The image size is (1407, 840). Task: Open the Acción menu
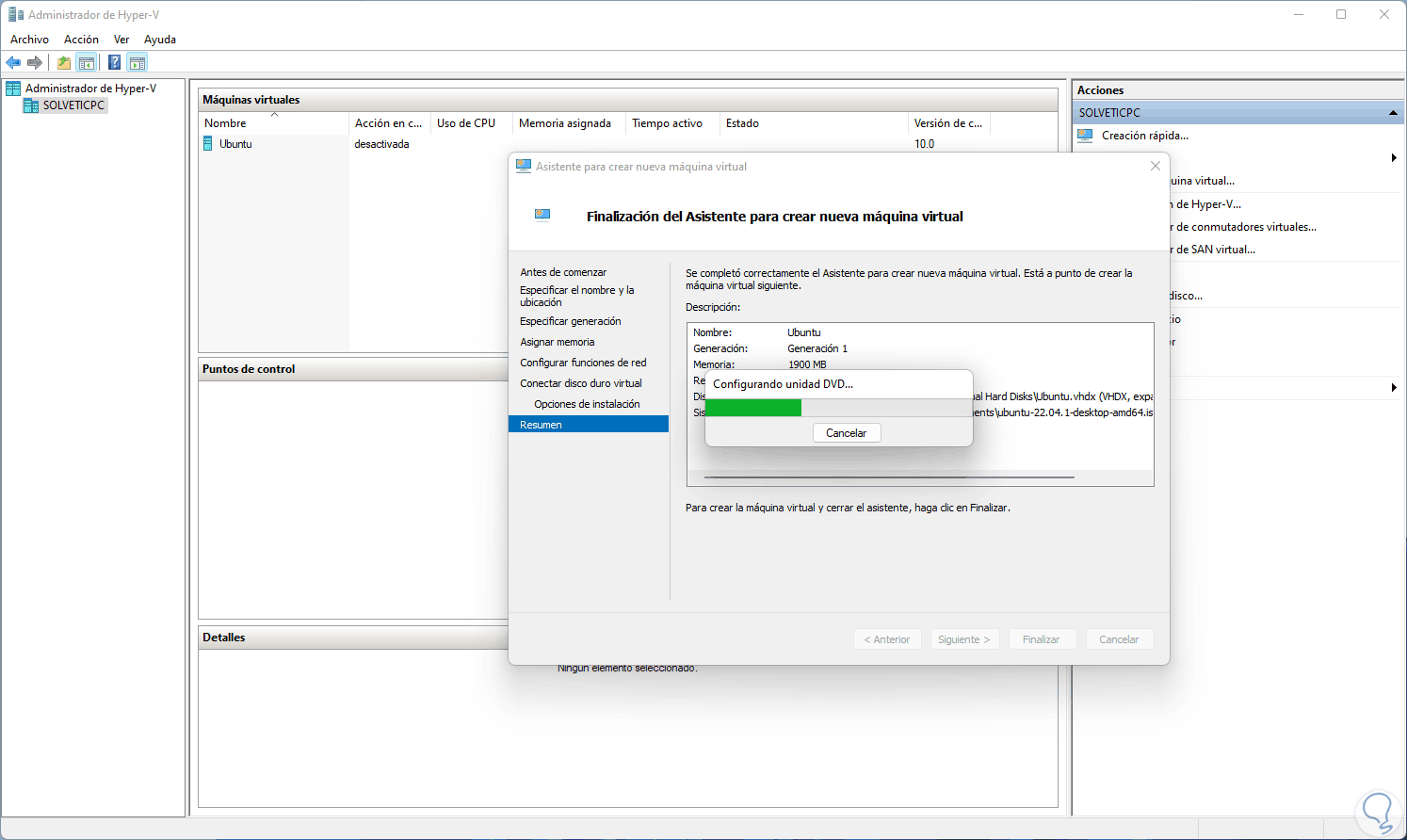[x=81, y=40]
